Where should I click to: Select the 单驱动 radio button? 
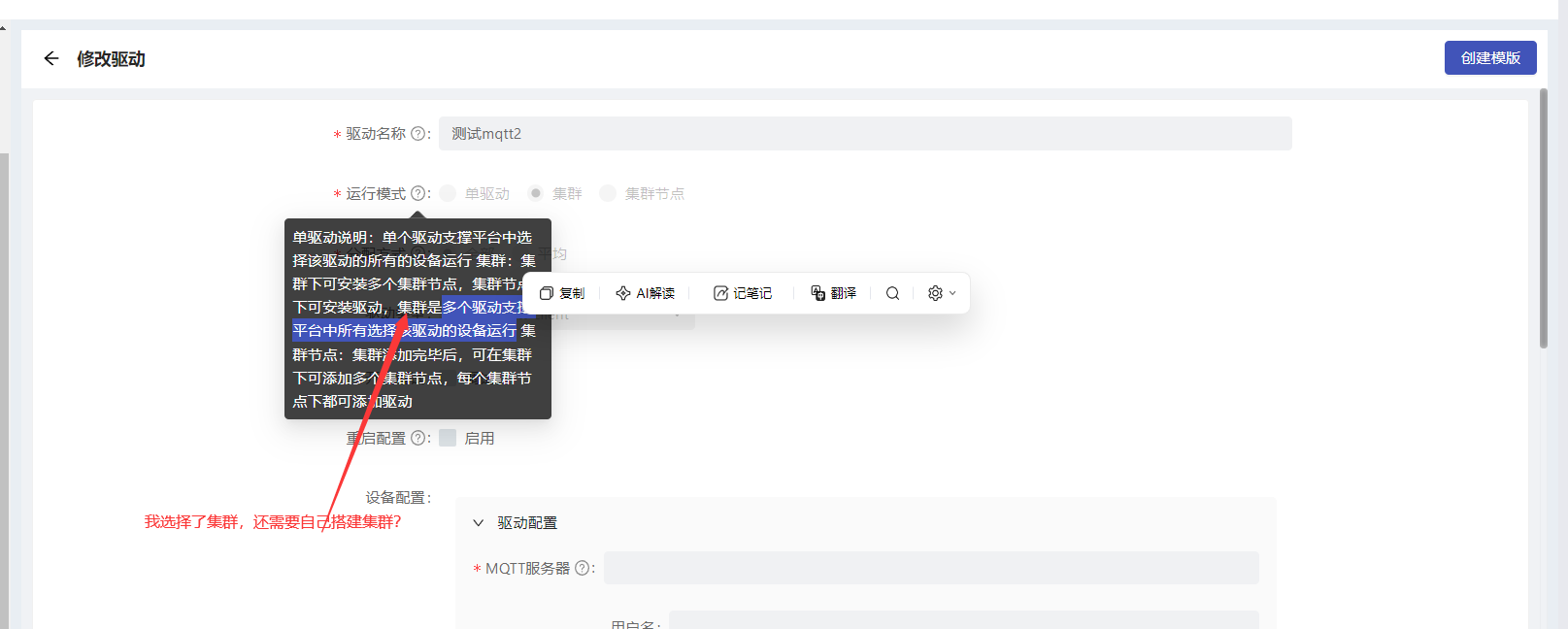pyautogui.click(x=448, y=193)
